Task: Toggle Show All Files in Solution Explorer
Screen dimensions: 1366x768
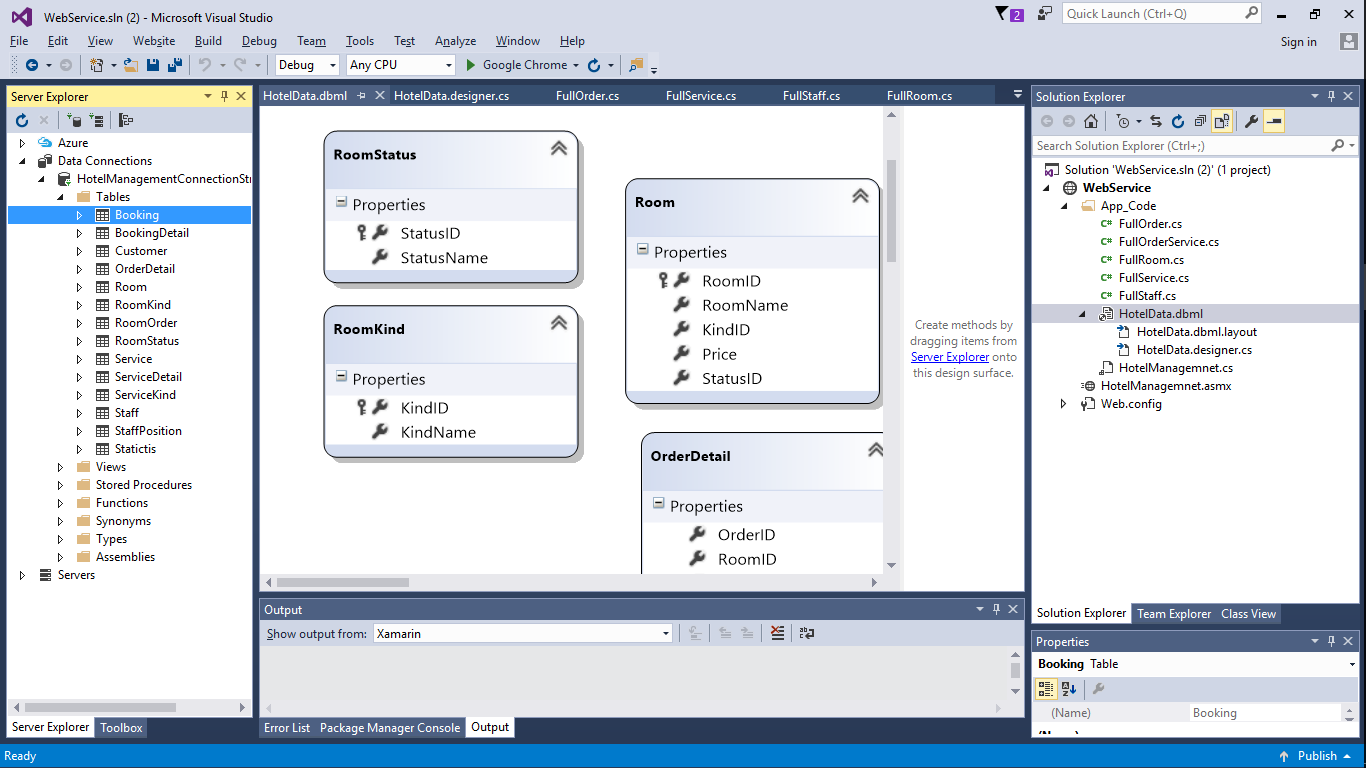Action: [x=1222, y=121]
